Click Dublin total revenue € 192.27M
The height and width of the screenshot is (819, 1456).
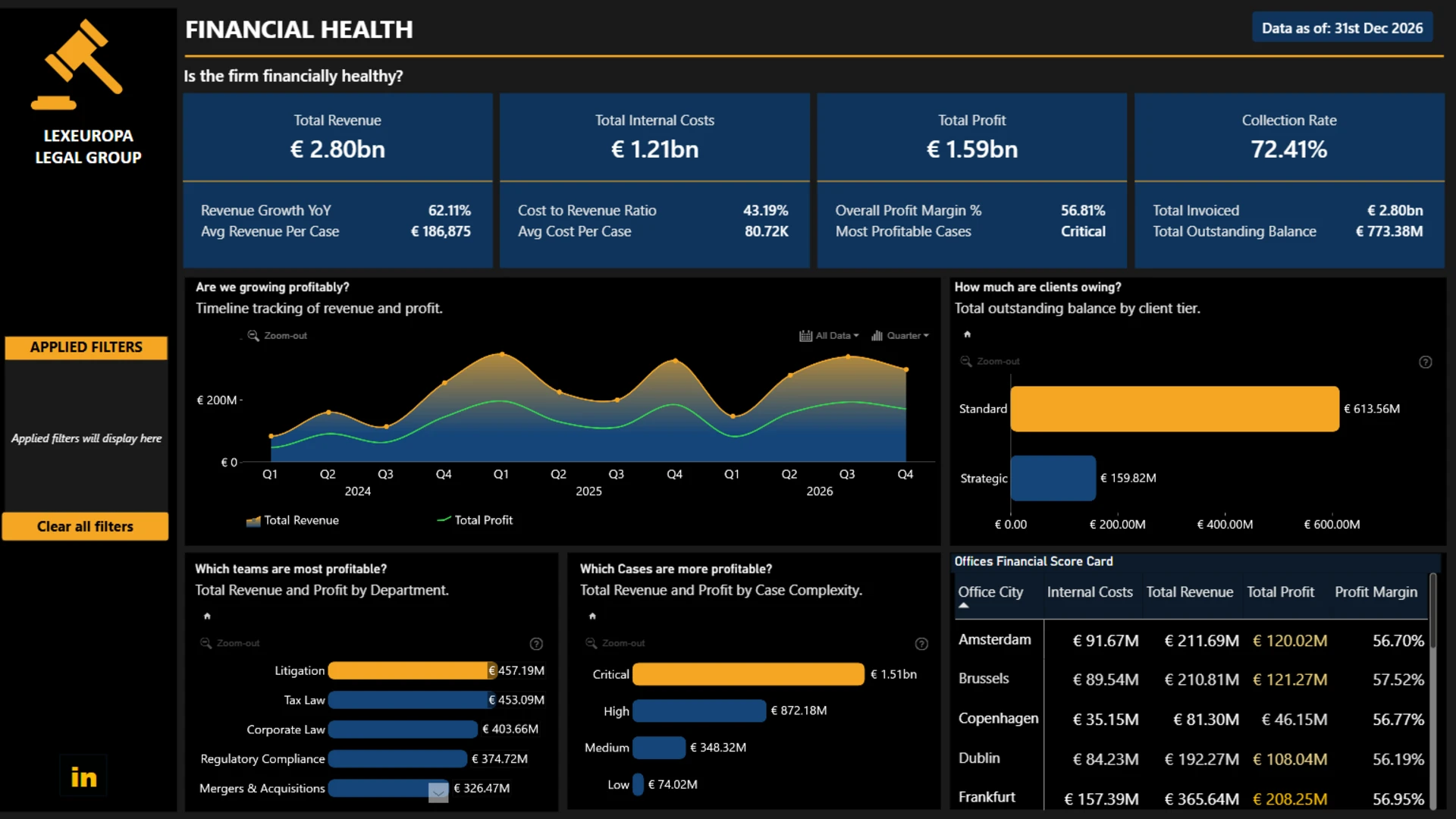click(1202, 759)
